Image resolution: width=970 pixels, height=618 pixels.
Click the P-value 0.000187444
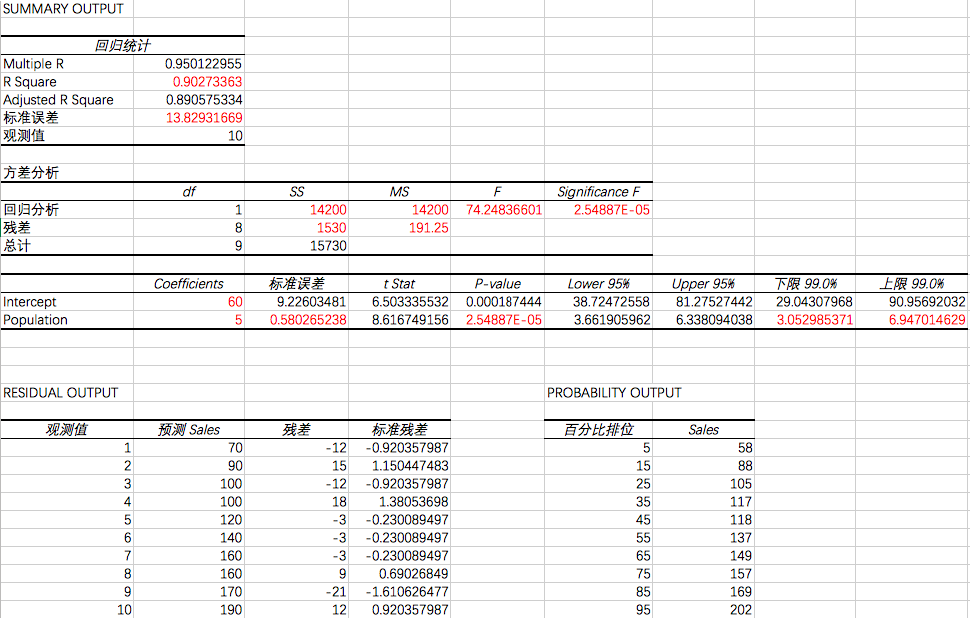pos(504,302)
